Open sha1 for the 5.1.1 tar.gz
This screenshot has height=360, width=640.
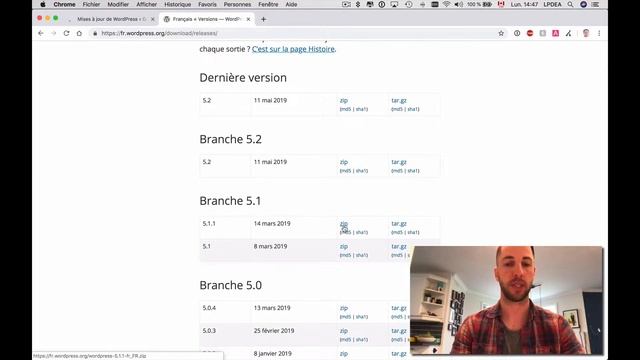[x=413, y=233]
